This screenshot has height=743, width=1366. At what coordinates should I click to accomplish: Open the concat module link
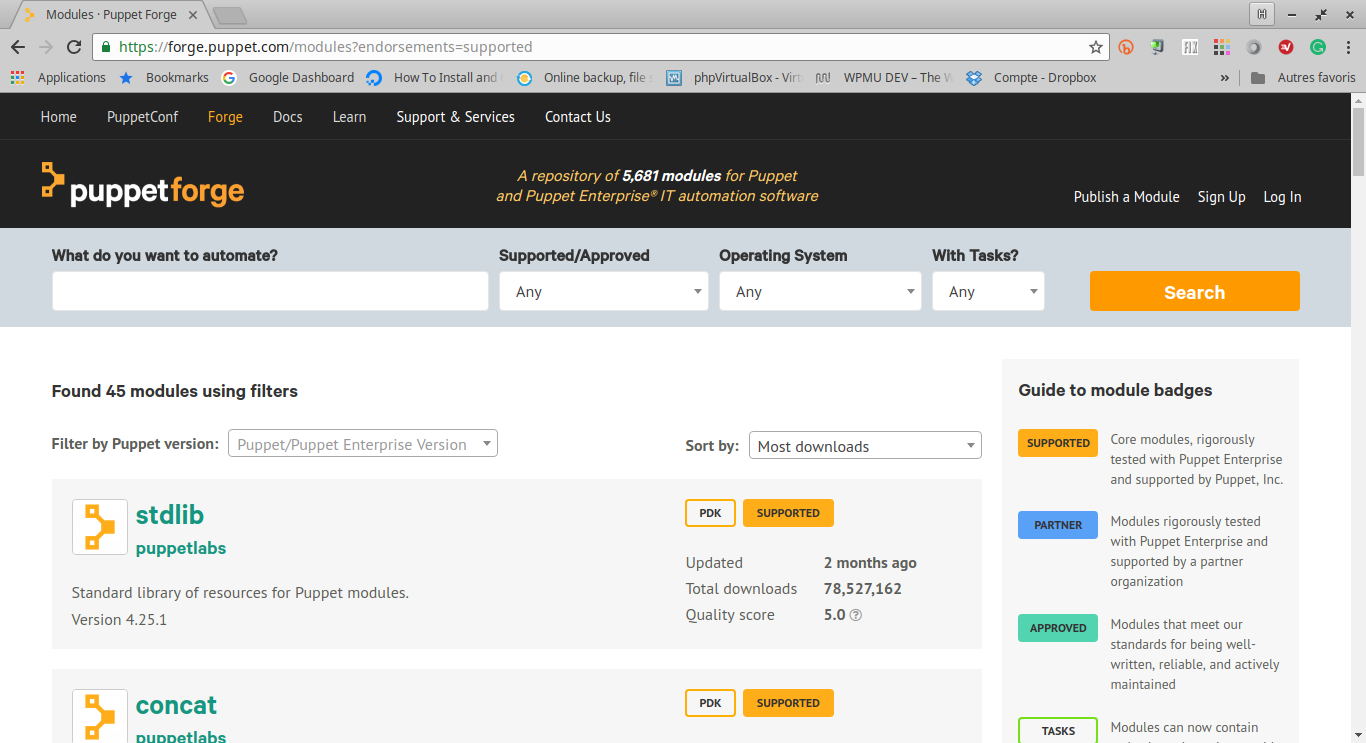(x=176, y=705)
